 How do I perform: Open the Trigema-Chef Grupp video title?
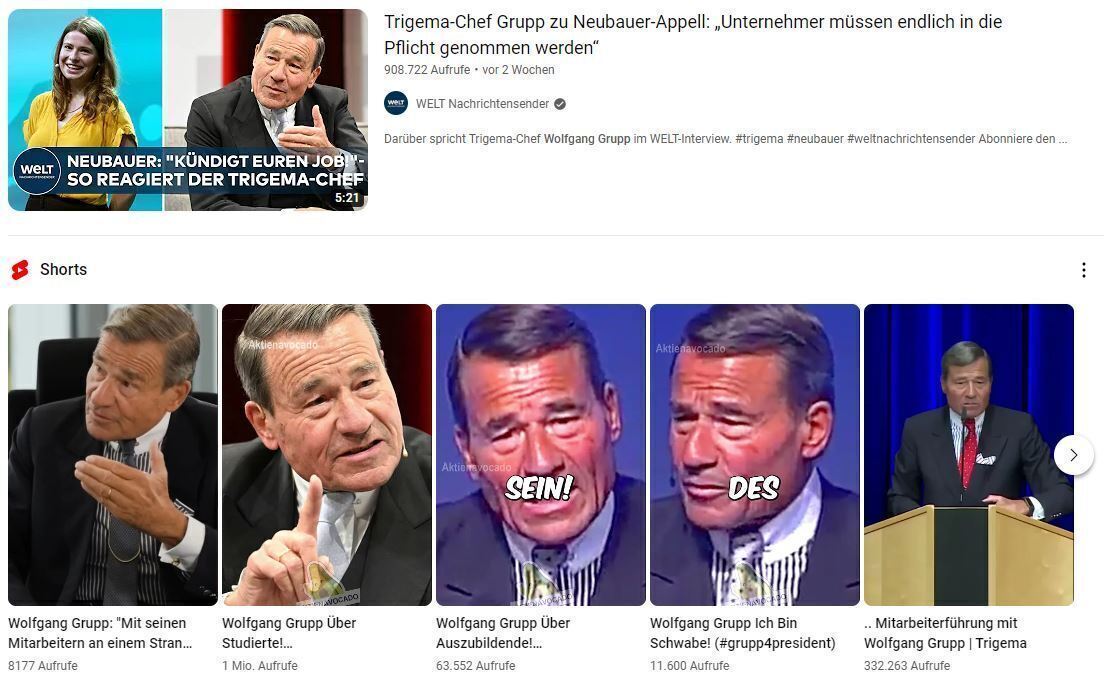[x=692, y=35]
